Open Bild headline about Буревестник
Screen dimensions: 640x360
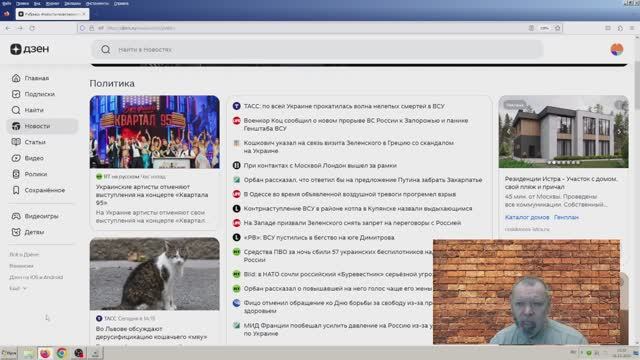[x=338, y=274]
